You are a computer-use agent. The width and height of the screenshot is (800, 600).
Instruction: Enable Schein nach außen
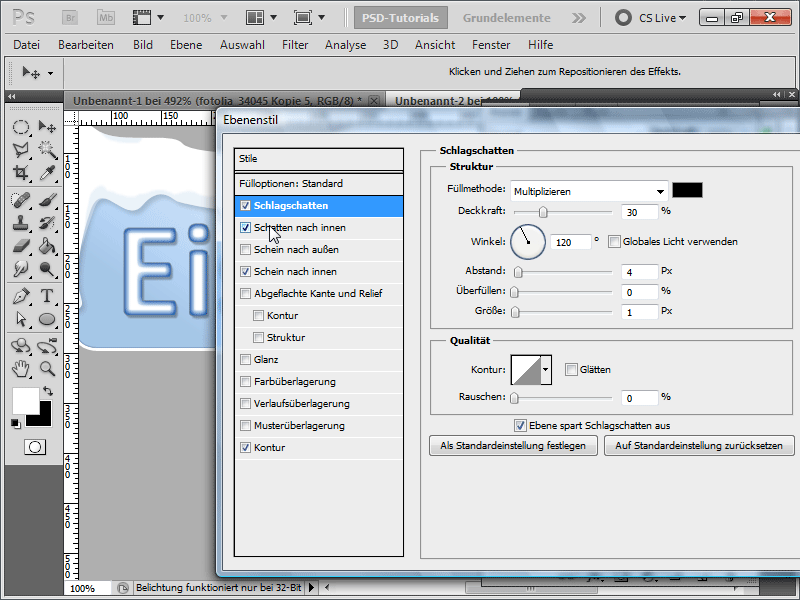point(245,249)
